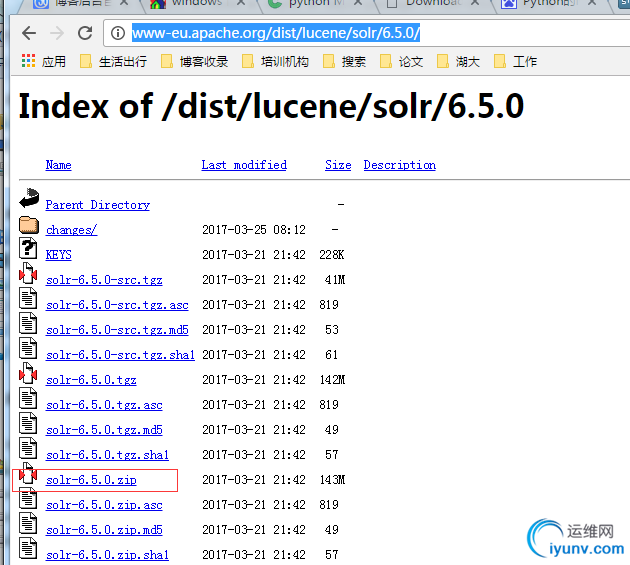Viewport: 630px width, 565px height.
Task: Open the 论文 bookmark folder
Action: pos(402,61)
